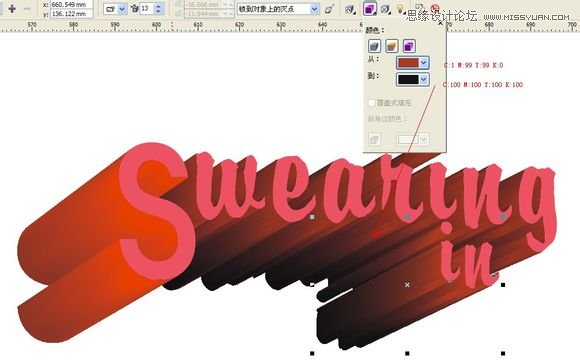Click the bottom-left black selection handle

pos(312,353)
